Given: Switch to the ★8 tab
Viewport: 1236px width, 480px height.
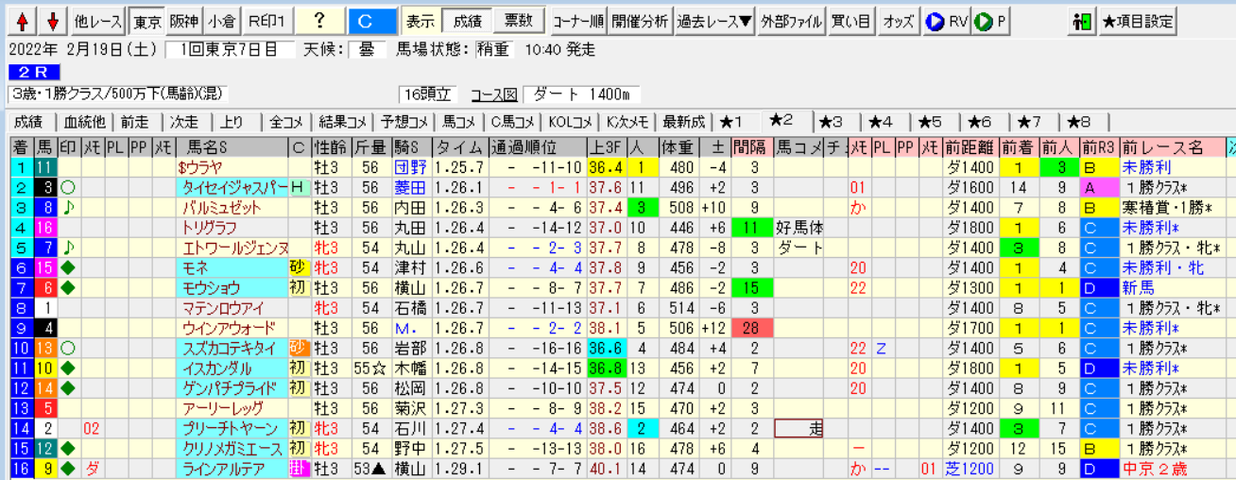Looking at the screenshot, I should coord(1080,122).
